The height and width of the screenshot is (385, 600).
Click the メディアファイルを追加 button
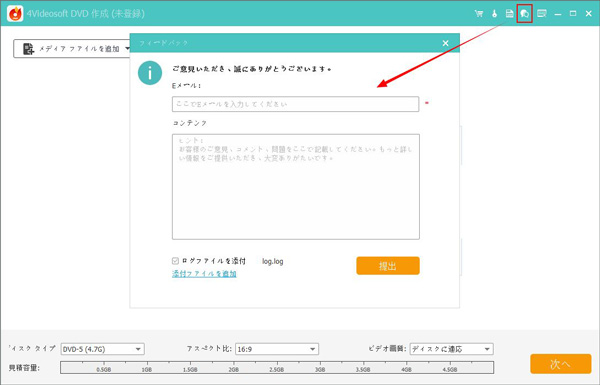72,49
